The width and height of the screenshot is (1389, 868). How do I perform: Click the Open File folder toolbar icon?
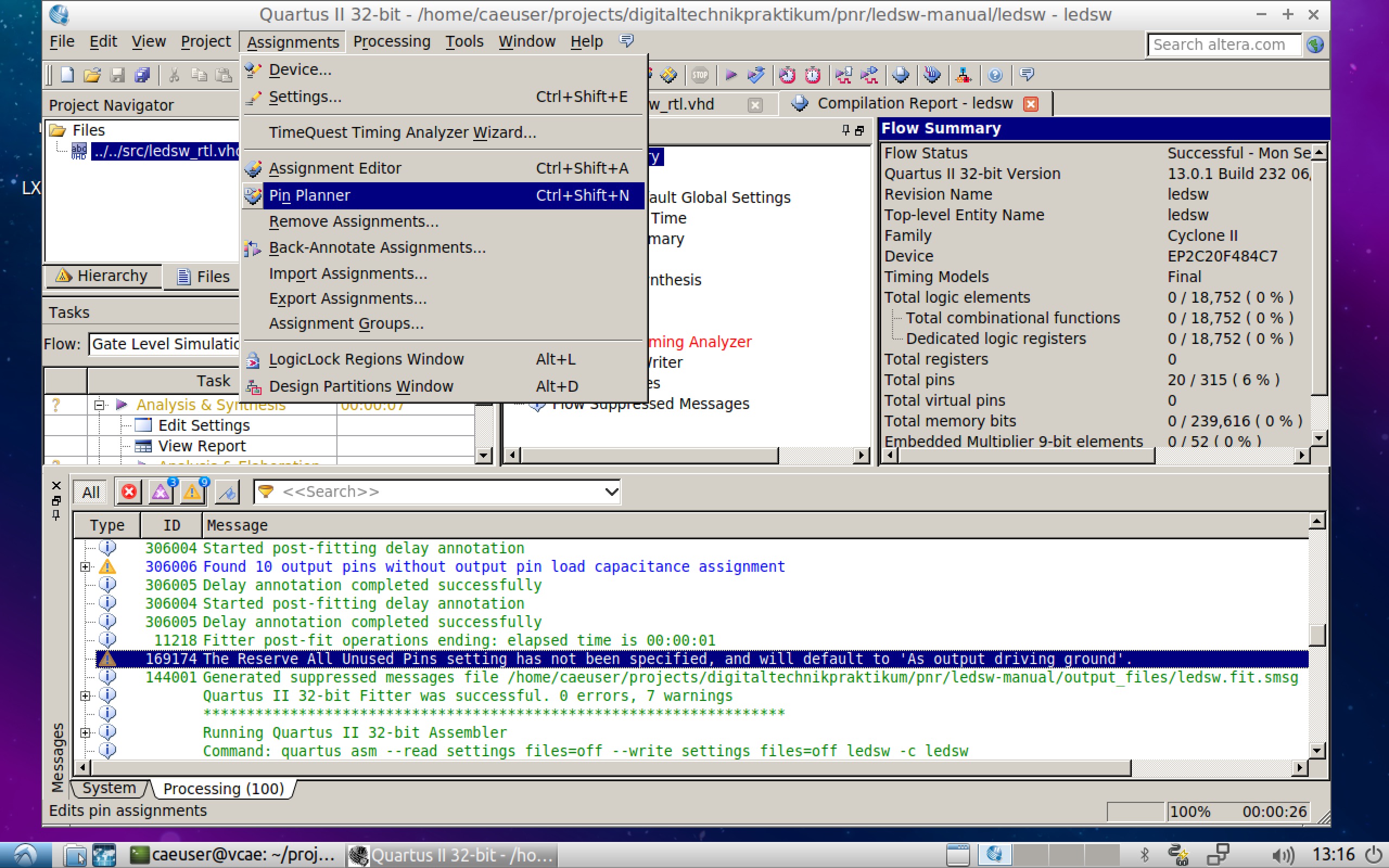point(92,75)
